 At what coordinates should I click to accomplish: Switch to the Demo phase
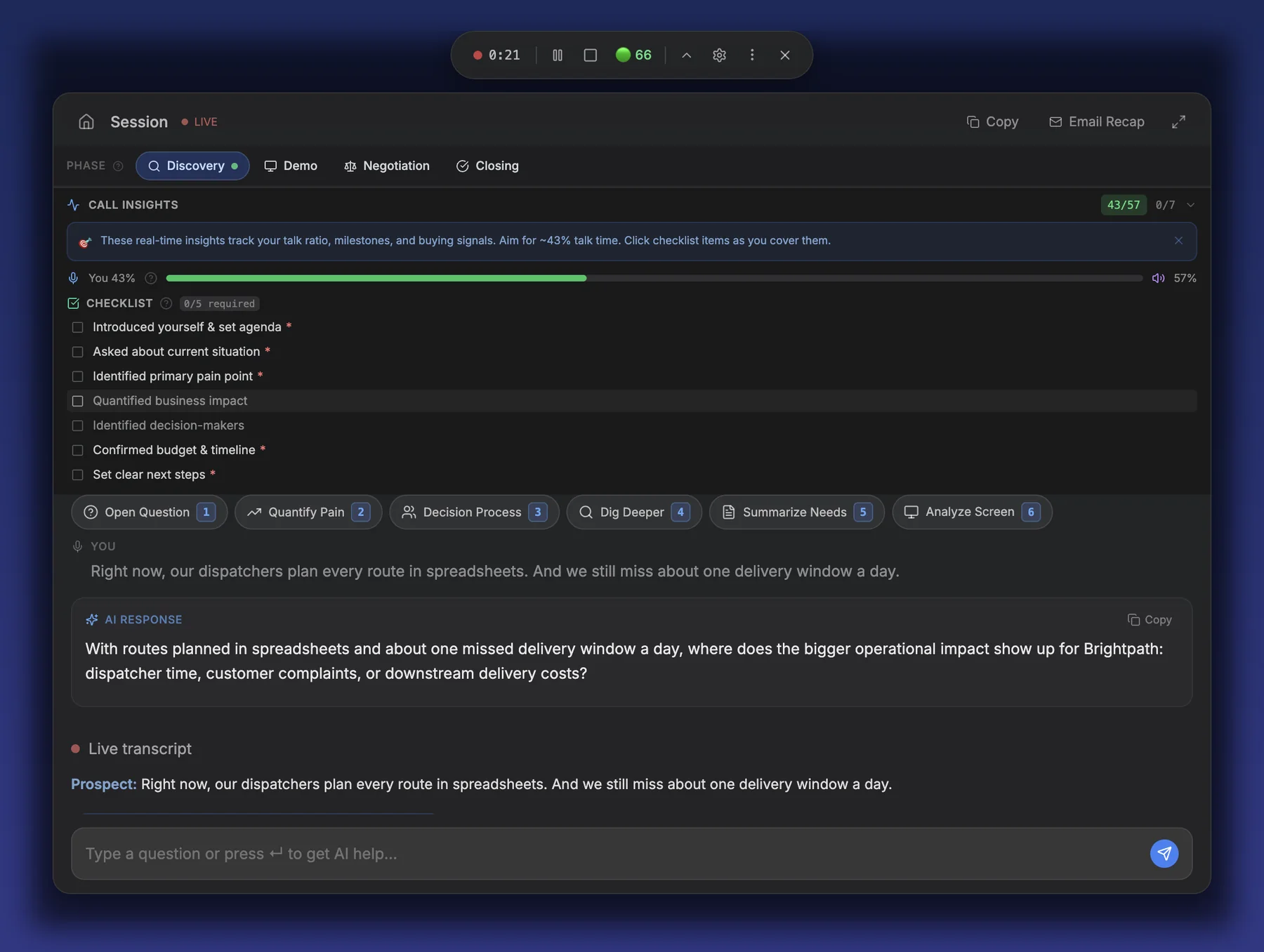(291, 166)
